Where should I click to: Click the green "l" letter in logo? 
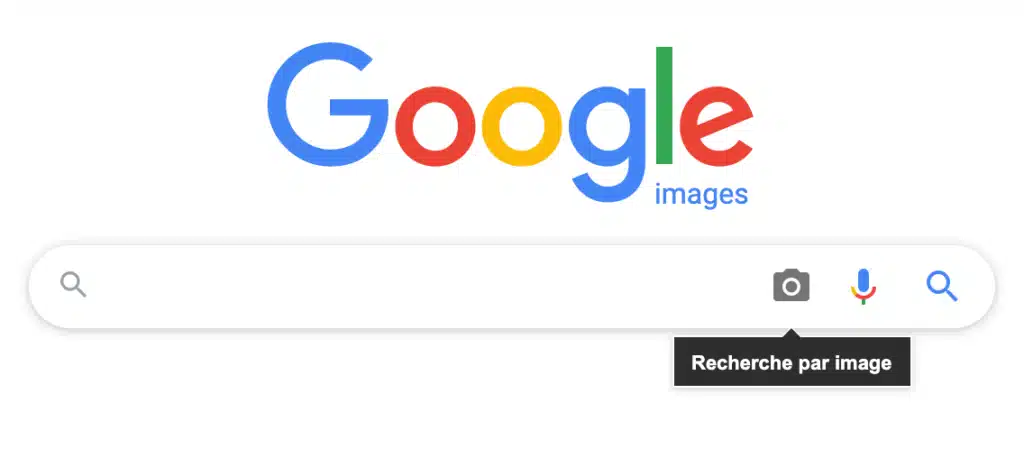(664, 105)
